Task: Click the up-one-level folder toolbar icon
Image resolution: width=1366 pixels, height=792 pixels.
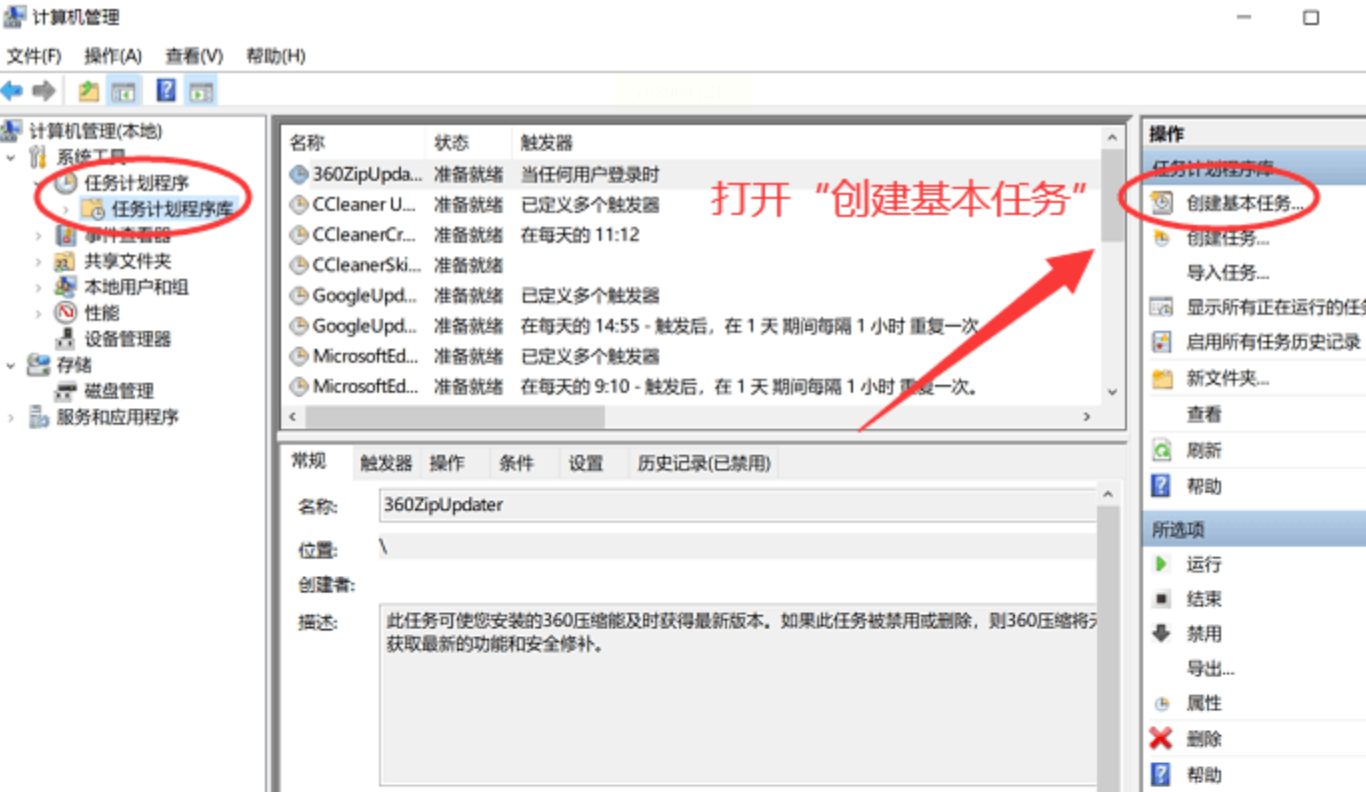Action: click(x=89, y=92)
